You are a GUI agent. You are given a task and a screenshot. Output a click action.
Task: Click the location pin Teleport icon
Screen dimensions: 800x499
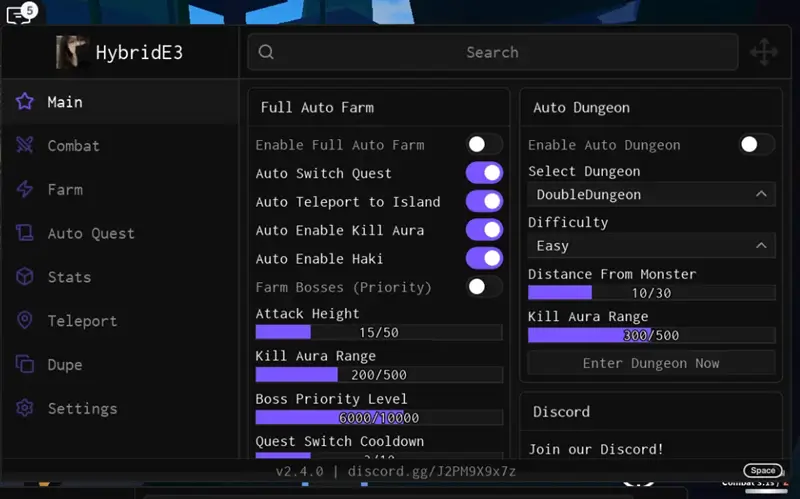[x=25, y=321]
